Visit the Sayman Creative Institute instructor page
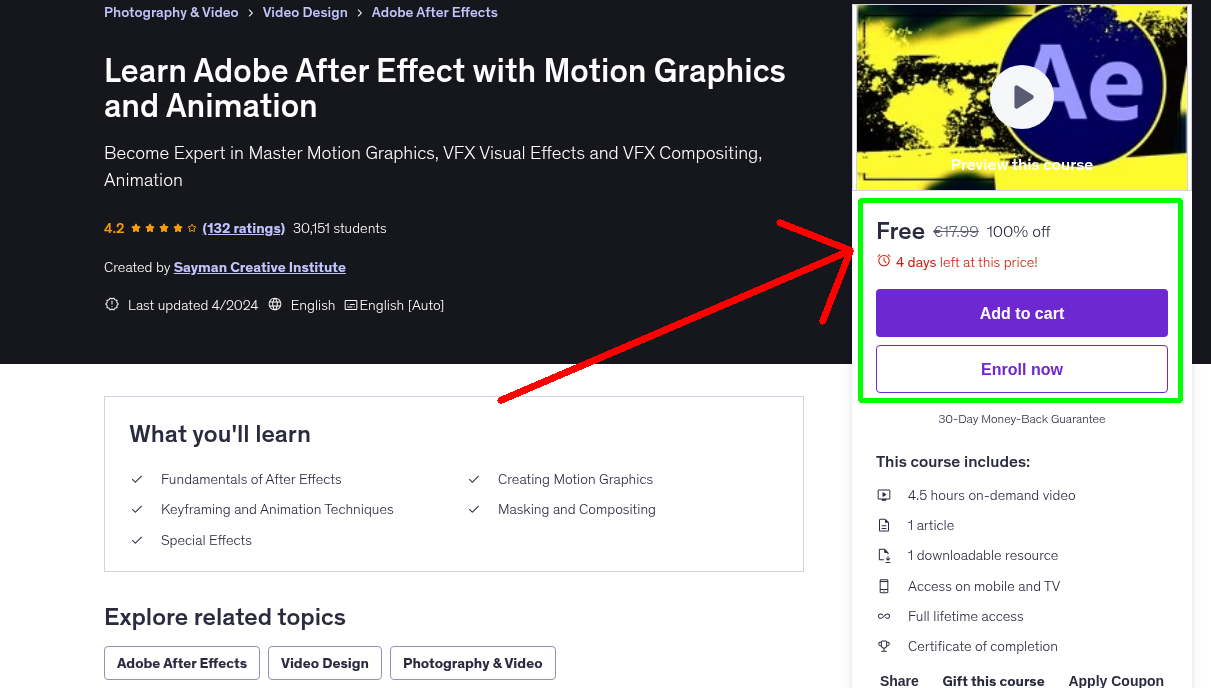The width and height of the screenshot is (1211, 688). coord(259,267)
